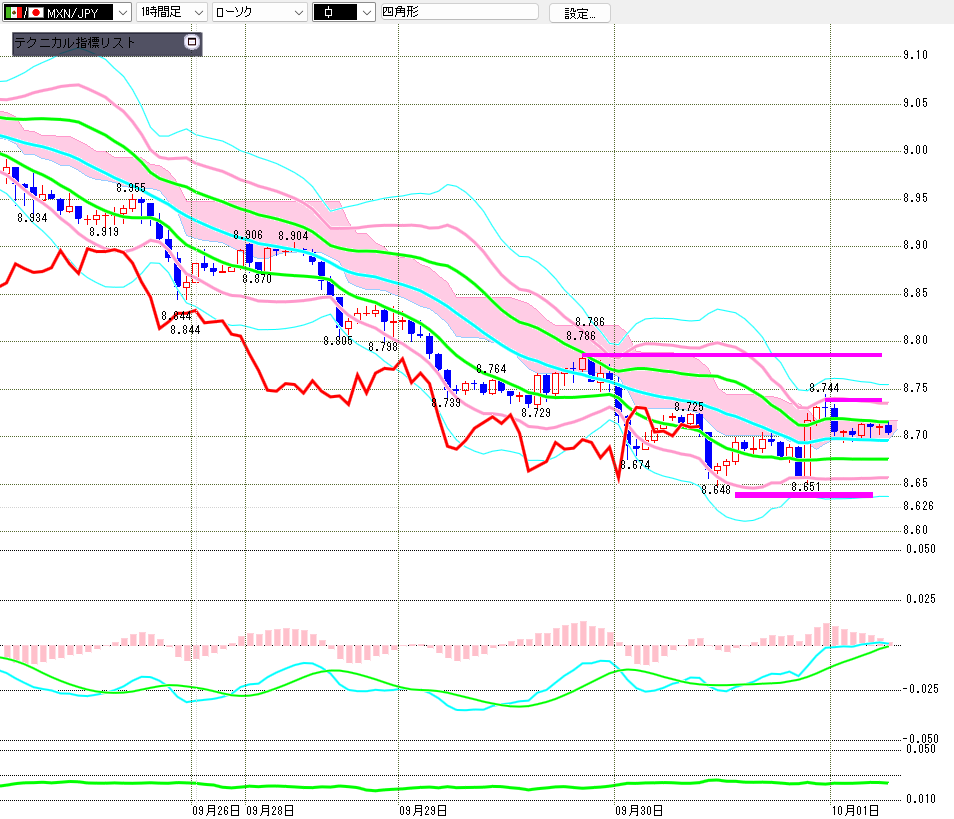954x819 pixels.
Task: Click the 8.626 axis price value
Action: [x=918, y=506]
